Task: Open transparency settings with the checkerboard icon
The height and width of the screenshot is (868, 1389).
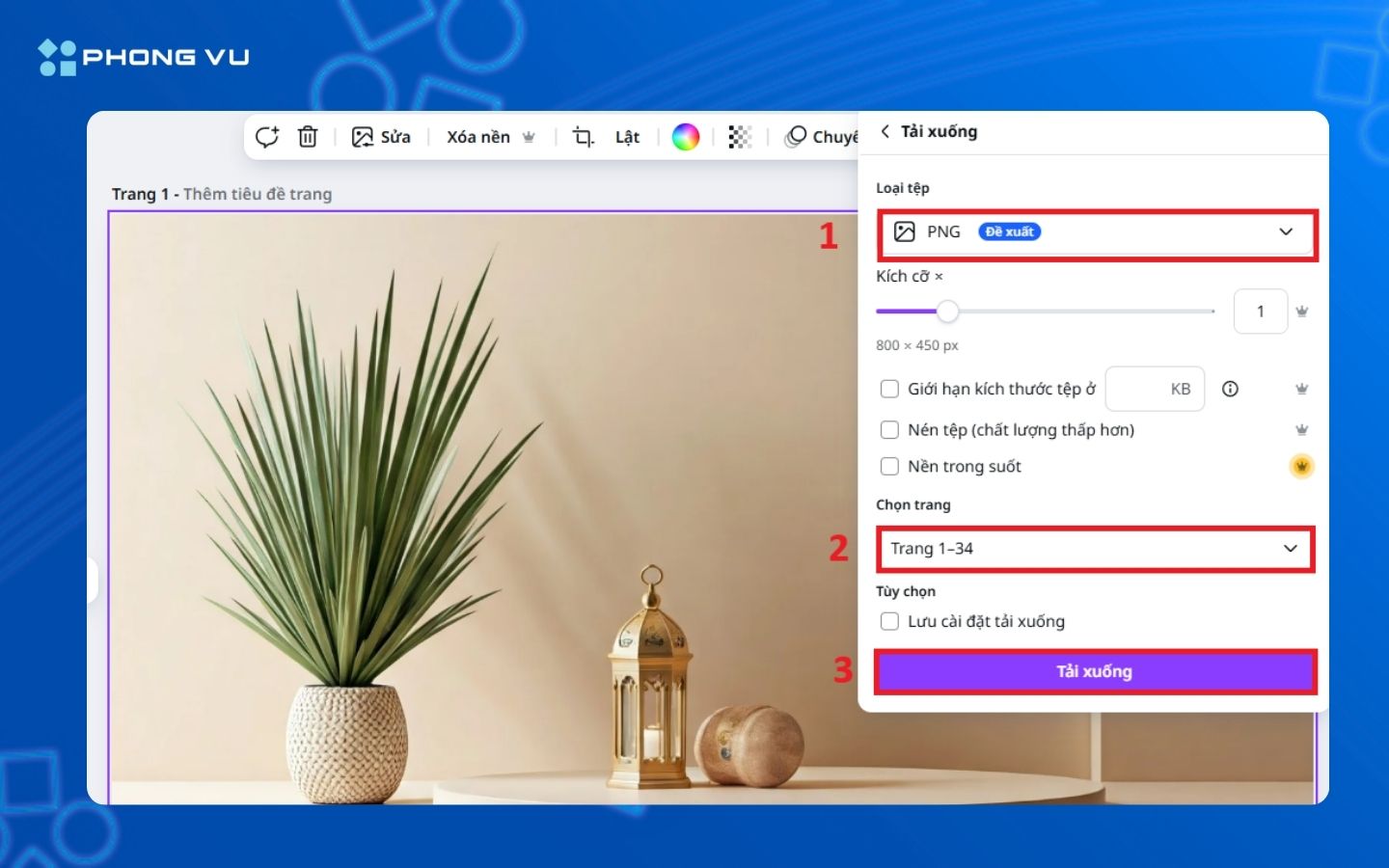Action: point(740,137)
